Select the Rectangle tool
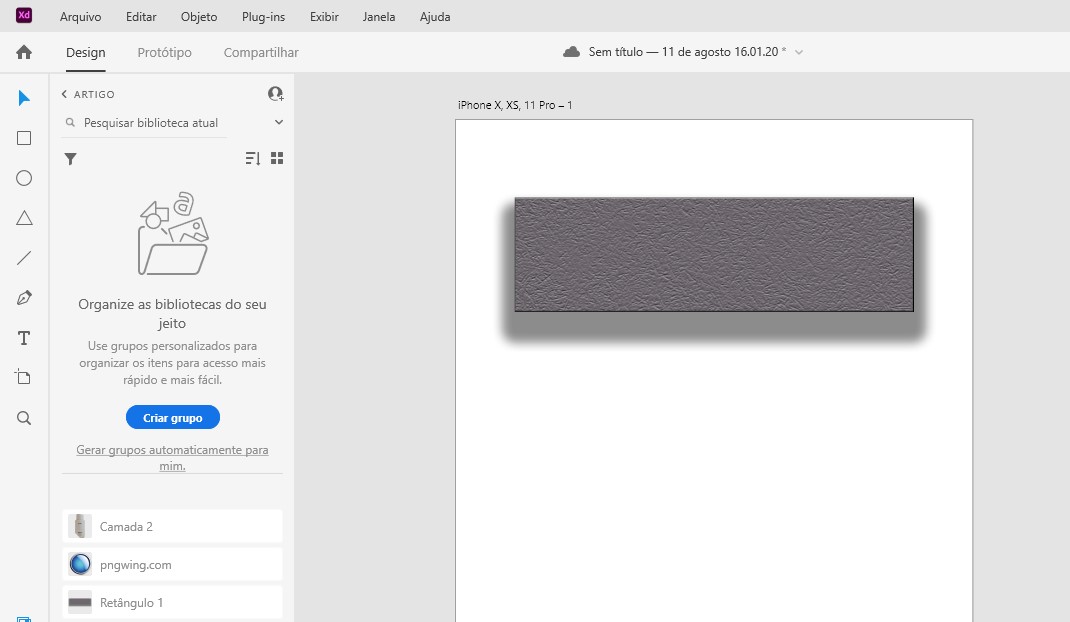The image size is (1070, 622). 24,138
